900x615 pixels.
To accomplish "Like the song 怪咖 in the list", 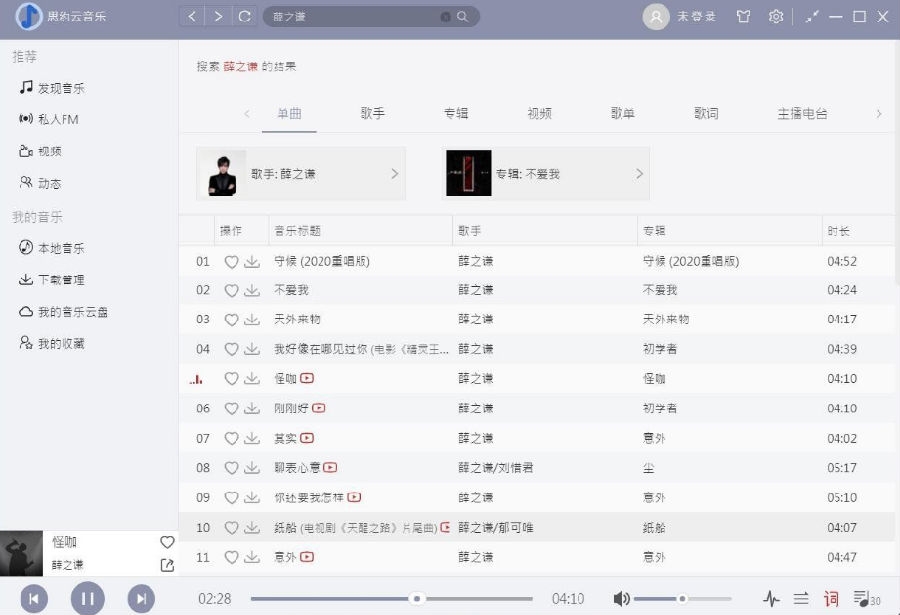I will pos(231,378).
